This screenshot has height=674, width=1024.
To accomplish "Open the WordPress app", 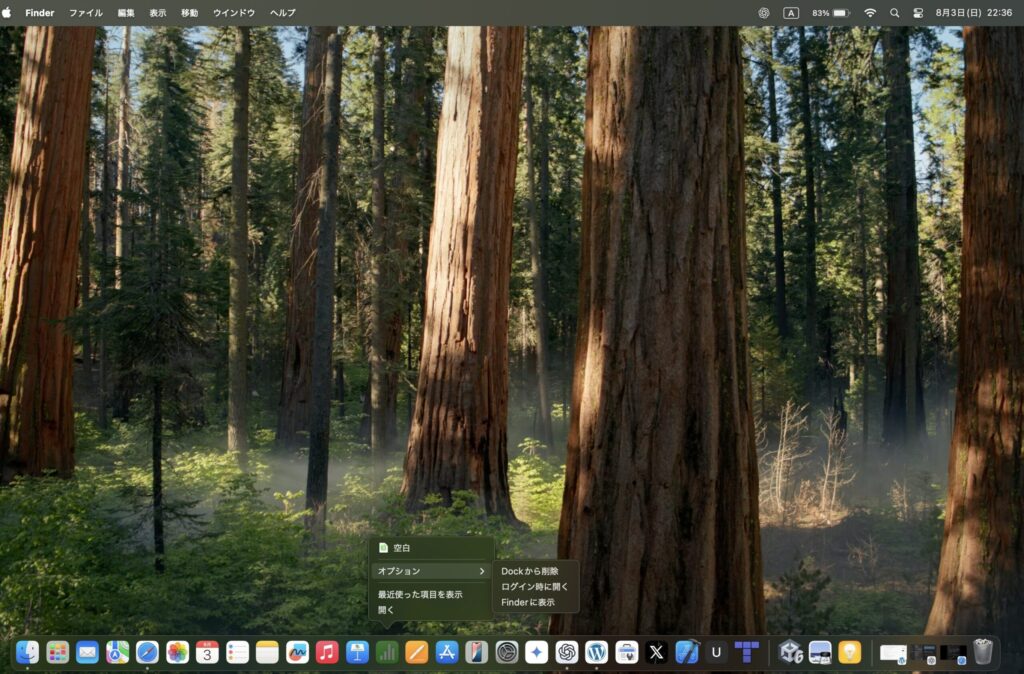I will 596,652.
